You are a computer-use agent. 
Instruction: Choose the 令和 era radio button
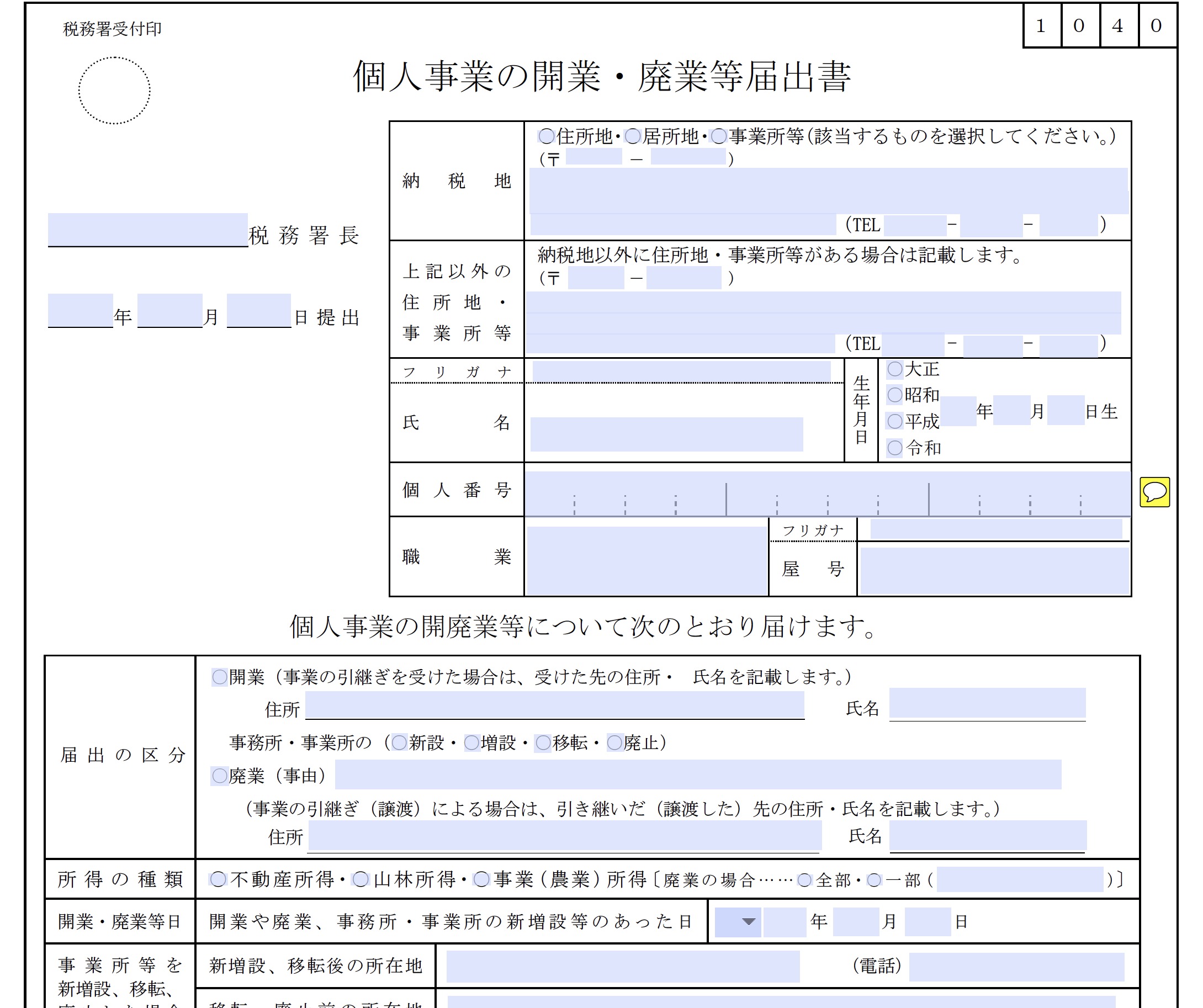tap(895, 447)
